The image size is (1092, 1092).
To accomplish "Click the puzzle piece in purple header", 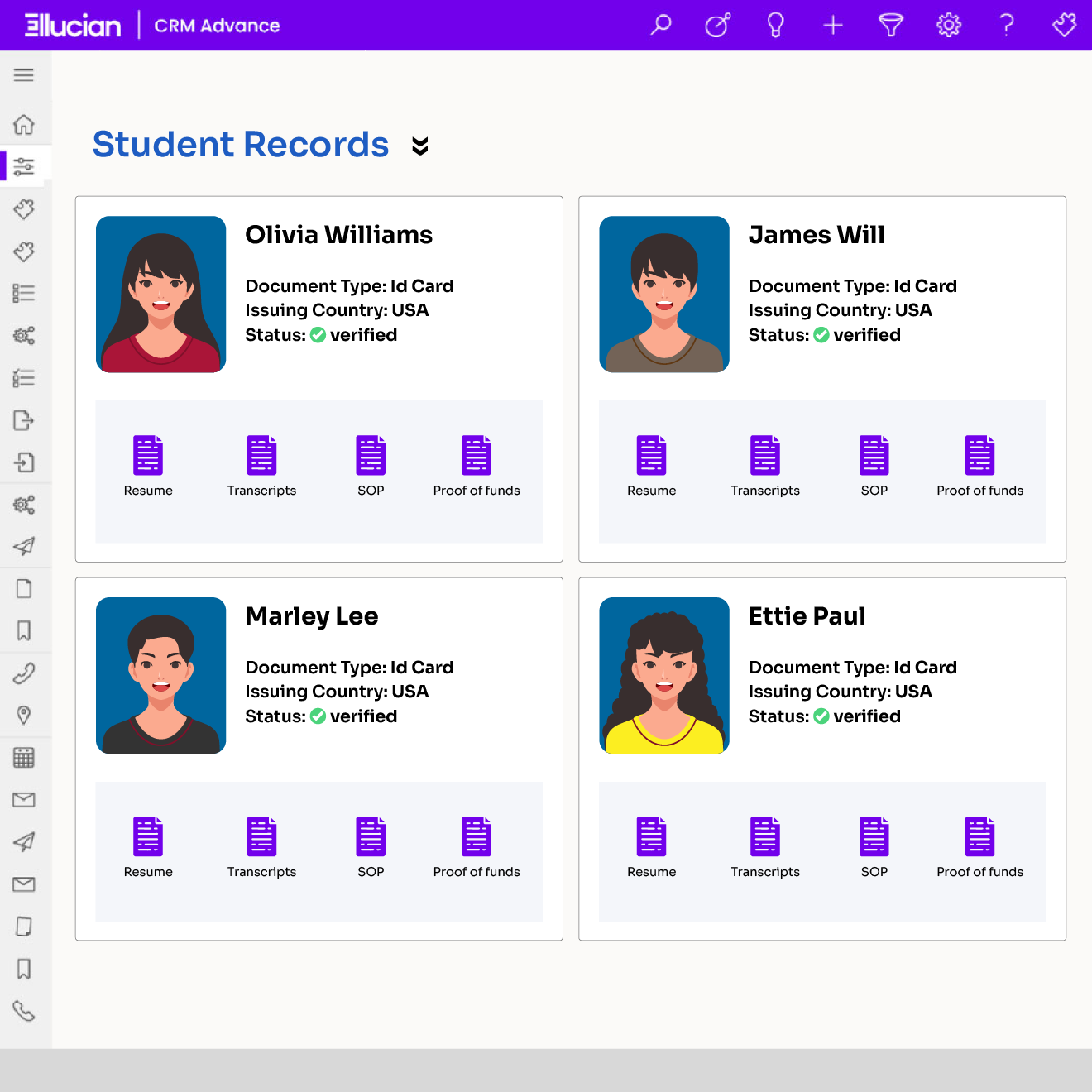I will (1065, 25).
